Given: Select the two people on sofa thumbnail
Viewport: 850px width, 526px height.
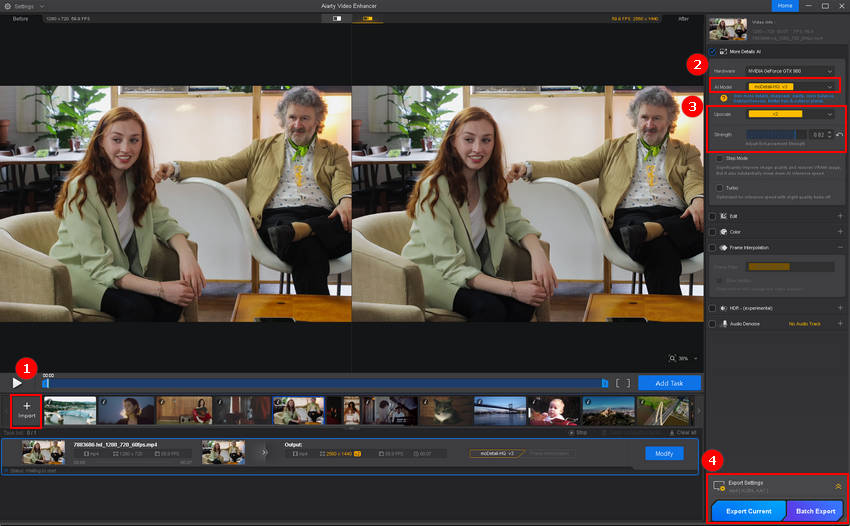Looking at the screenshot, I should [x=298, y=410].
